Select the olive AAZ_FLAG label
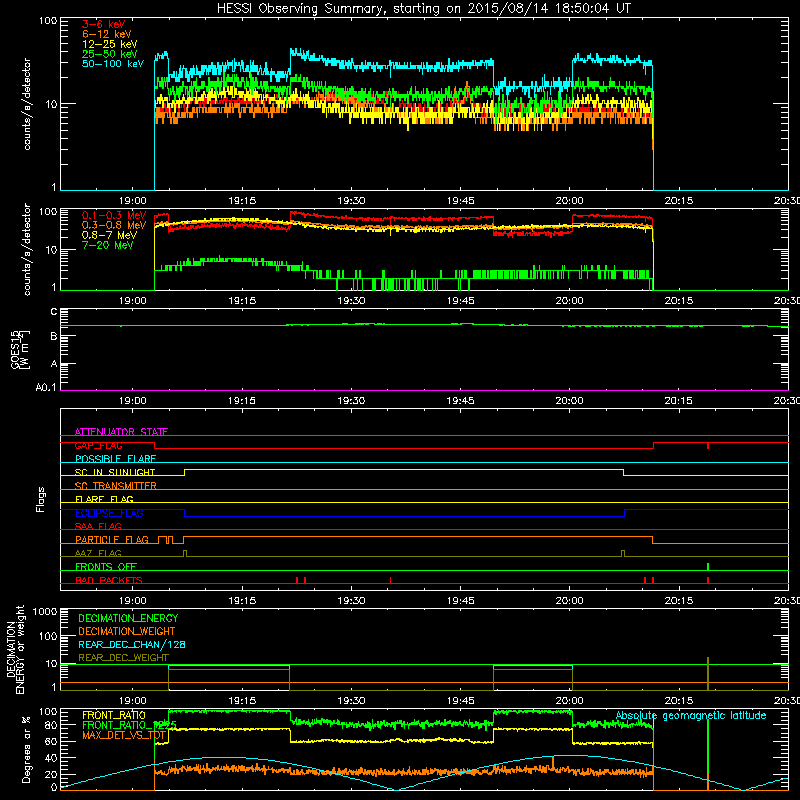Image resolution: width=800 pixels, height=800 pixels. pyautogui.click(x=98, y=553)
